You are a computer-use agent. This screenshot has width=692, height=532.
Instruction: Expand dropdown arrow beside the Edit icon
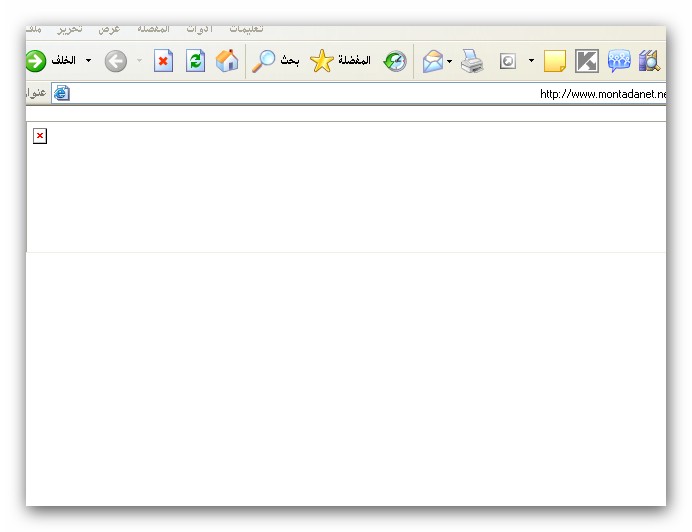pyautogui.click(x=531, y=62)
